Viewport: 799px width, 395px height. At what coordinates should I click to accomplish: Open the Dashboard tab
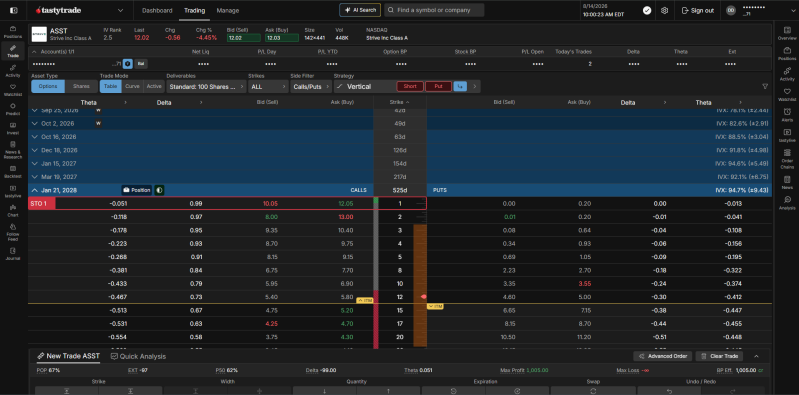tap(157, 10)
